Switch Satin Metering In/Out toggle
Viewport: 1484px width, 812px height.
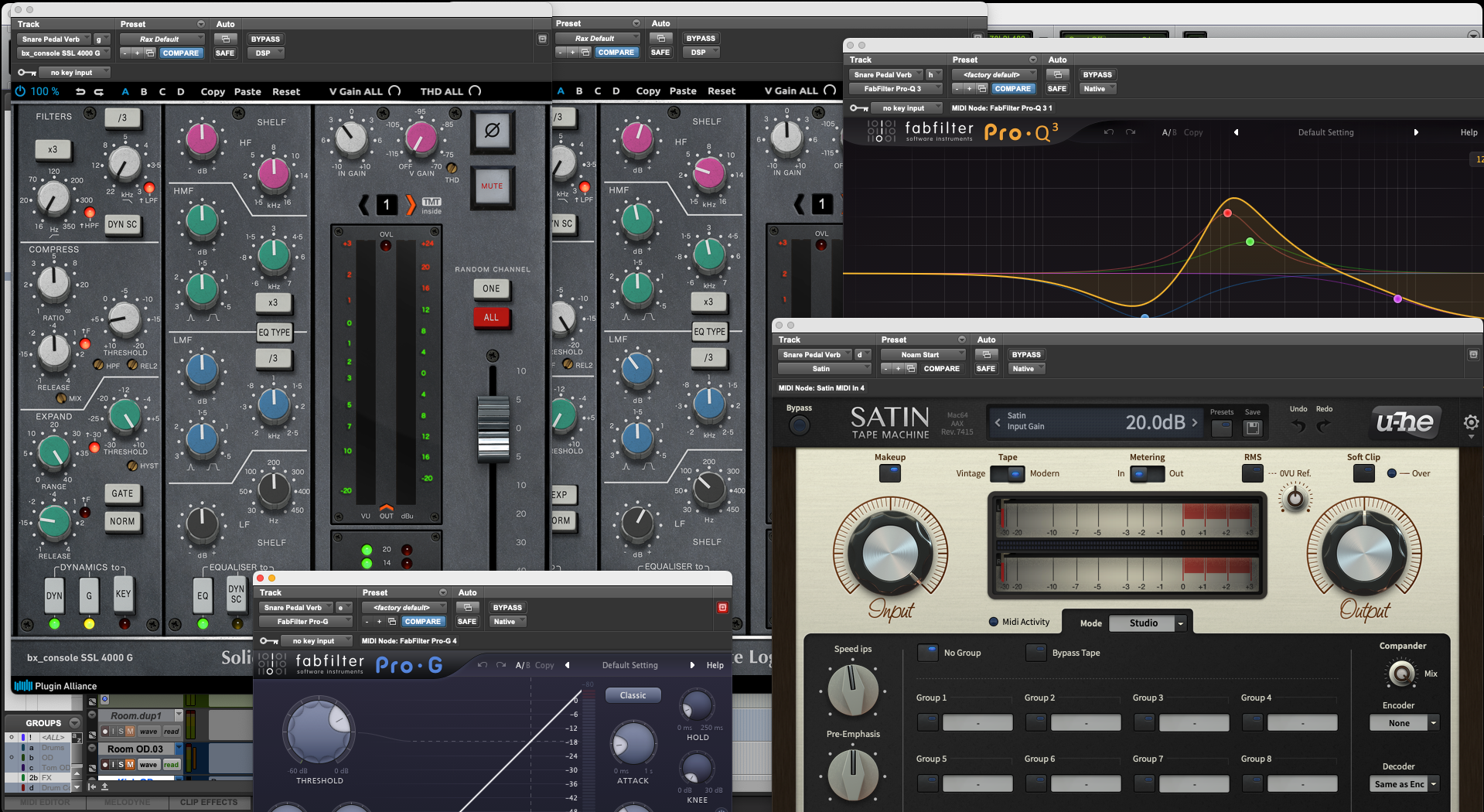click(1148, 473)
